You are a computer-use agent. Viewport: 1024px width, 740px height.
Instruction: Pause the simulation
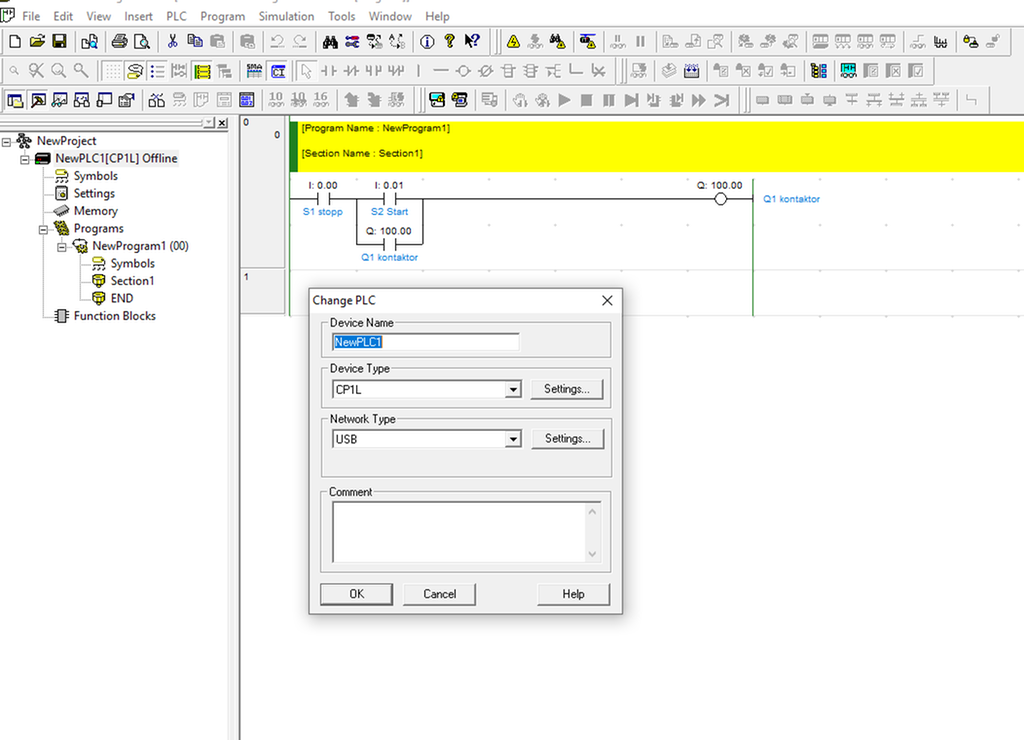click(x=608, y=100)
